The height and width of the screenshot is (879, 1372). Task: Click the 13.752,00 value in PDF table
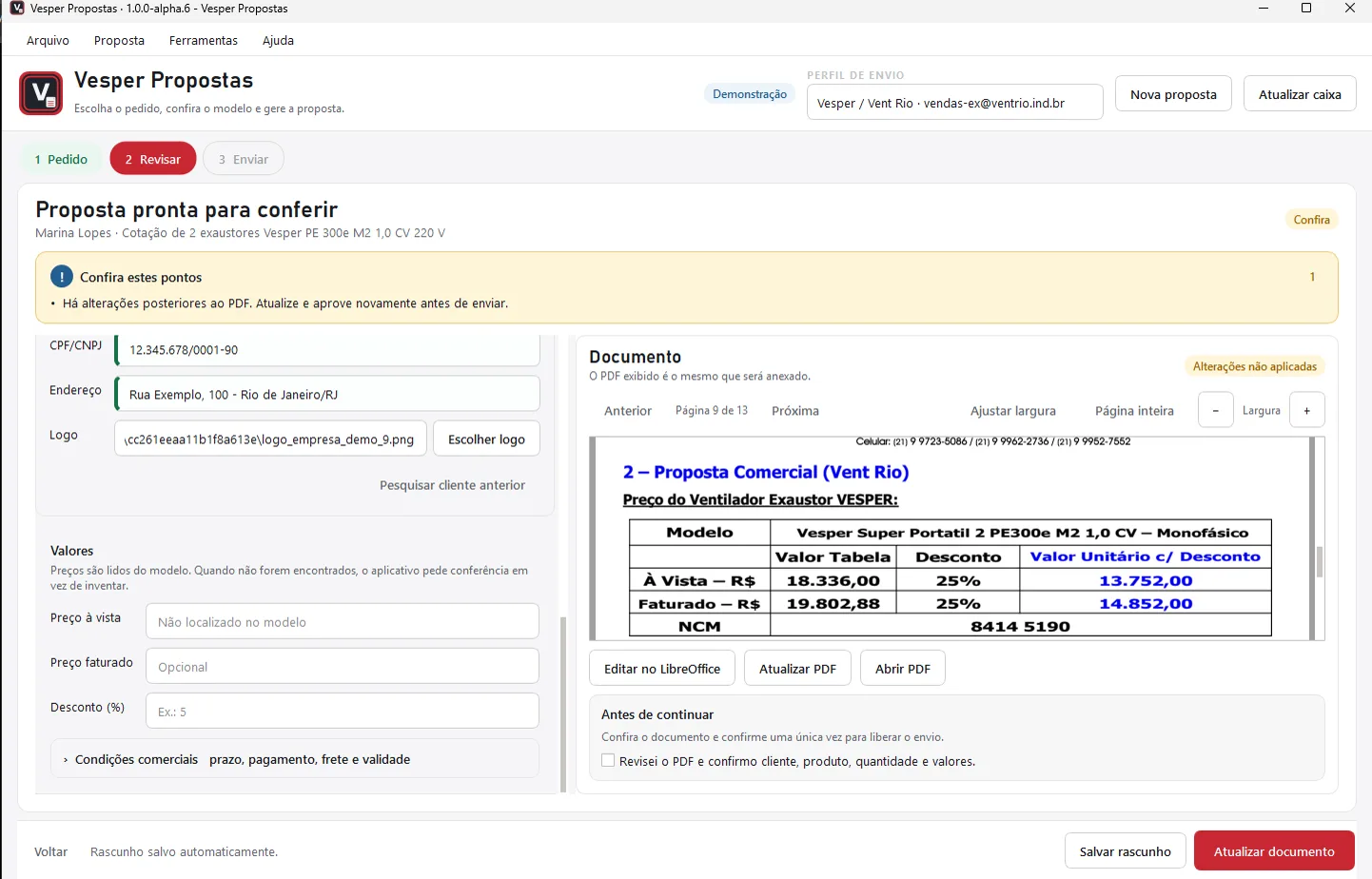(x=1146, y=580)
